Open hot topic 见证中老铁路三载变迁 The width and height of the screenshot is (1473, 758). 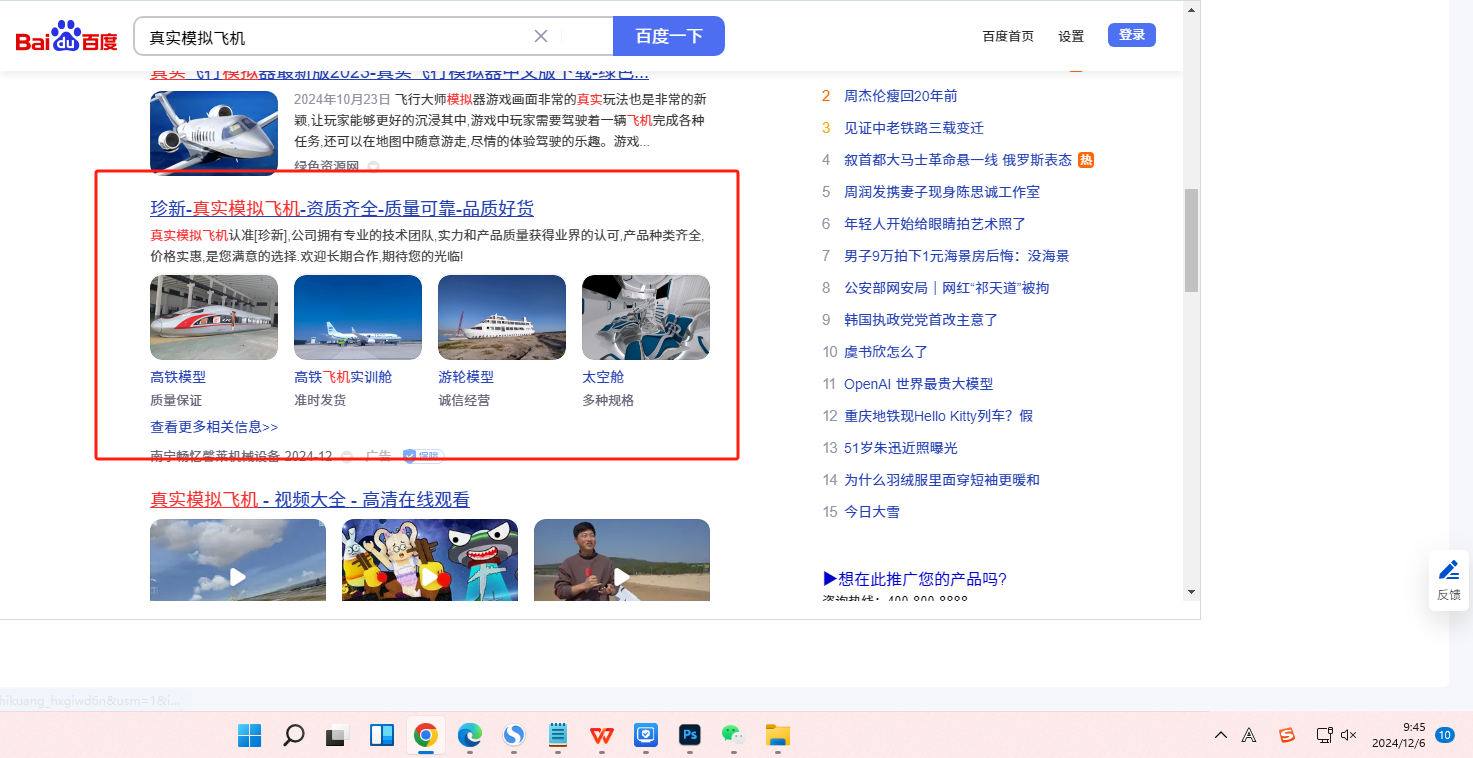pos(914,128)
